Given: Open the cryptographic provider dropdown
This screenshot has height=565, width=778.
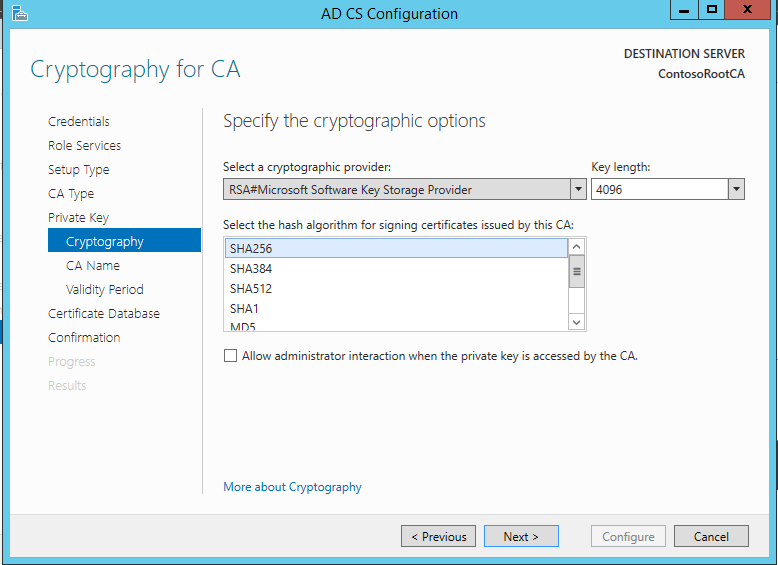Looking at the screenshot, I should click(x=578, y=189).
